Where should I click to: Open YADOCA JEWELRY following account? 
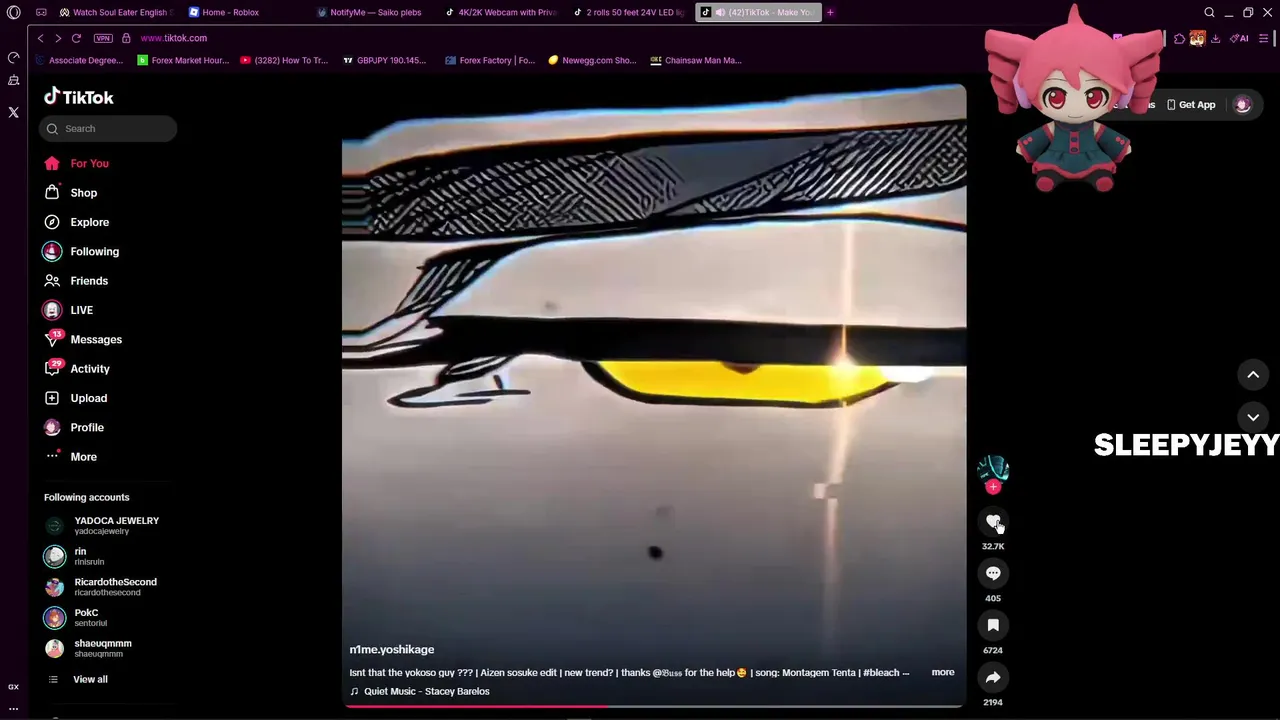tap(102, 525)
